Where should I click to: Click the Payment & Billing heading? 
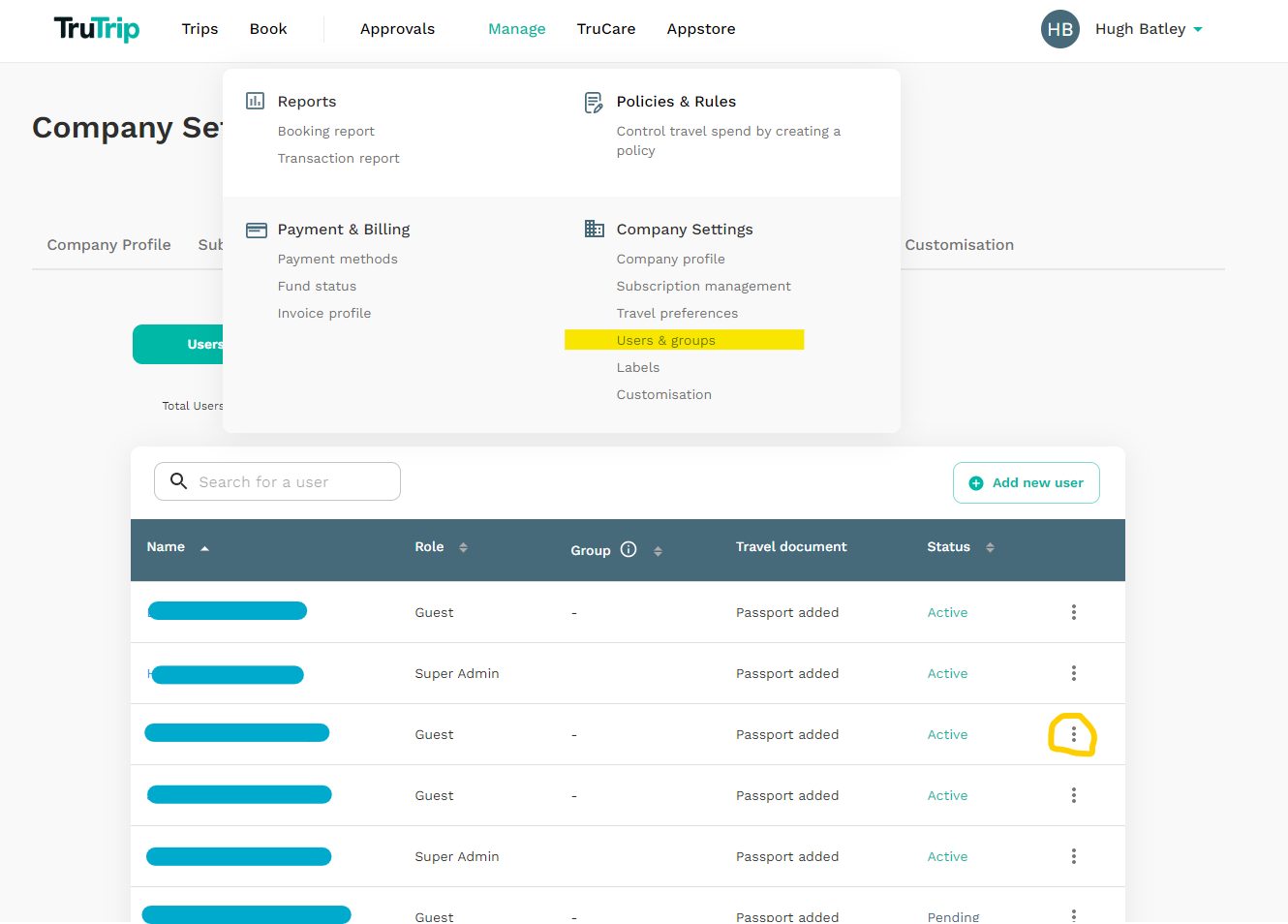click(x=344, y=230)
